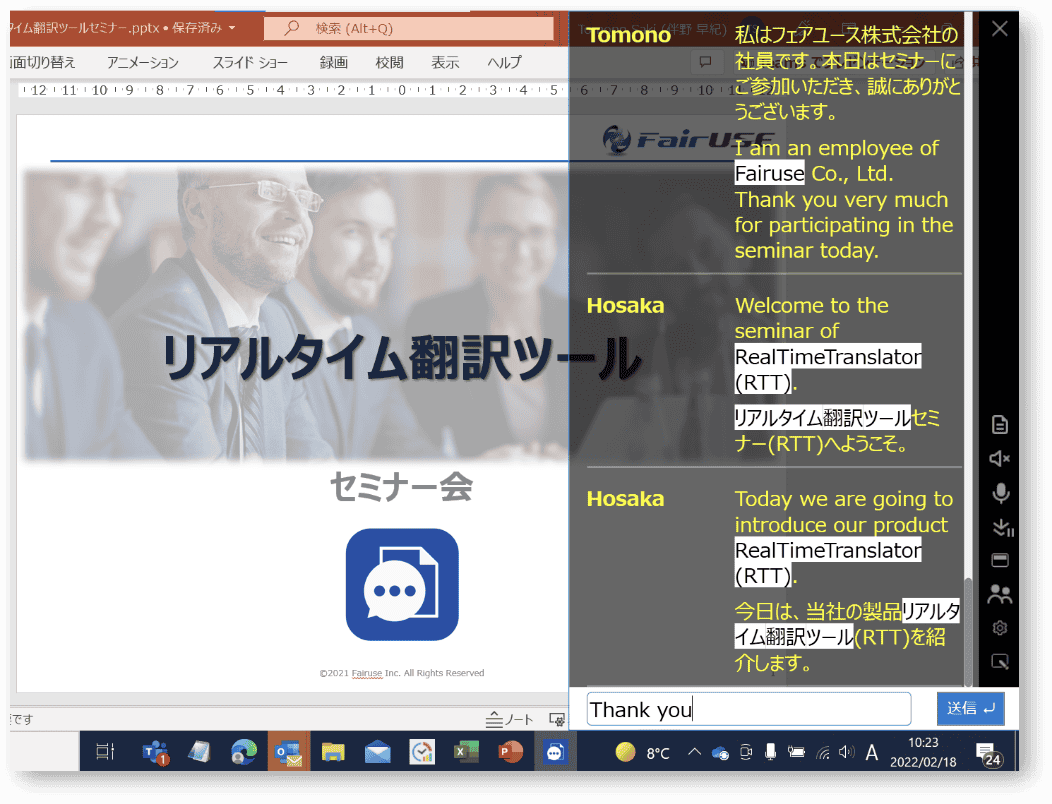The width and height of the screenshot is (1052, 804).
Task: Open PowerPoint from the taskbar
Action: click(511, 752)
